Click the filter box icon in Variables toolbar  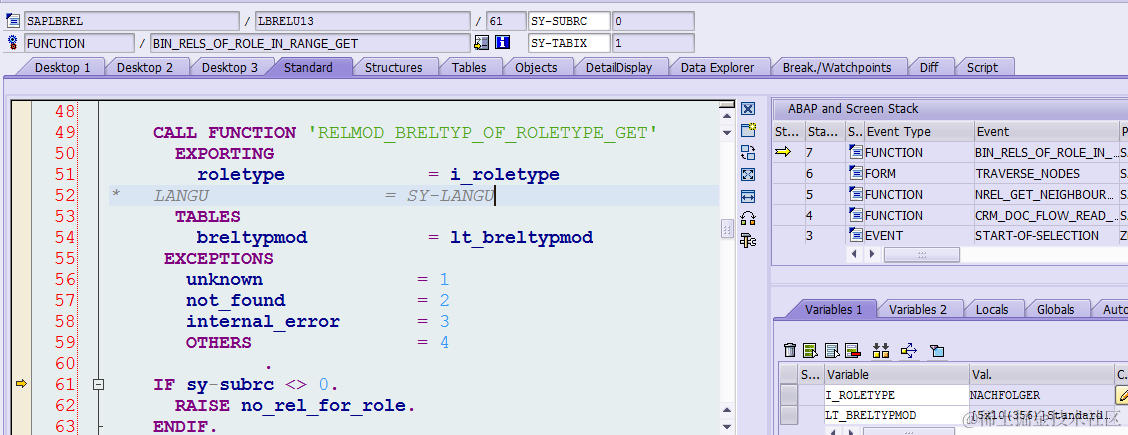[x=937, y=350]
